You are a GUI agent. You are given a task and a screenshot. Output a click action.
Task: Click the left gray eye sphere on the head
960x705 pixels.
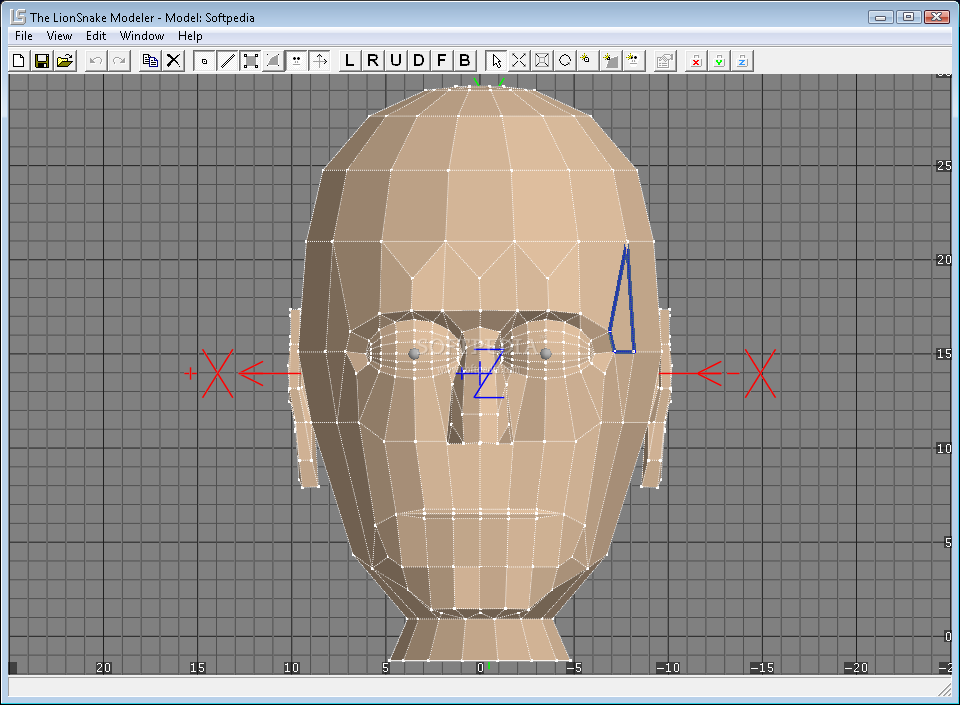click(414, 354)
